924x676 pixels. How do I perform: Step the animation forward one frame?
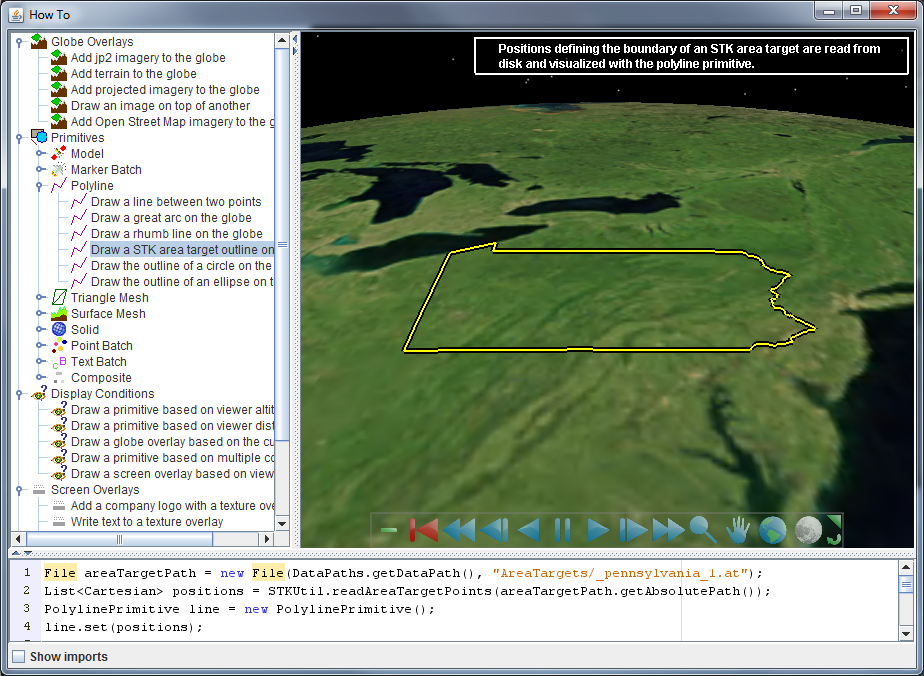tap(633, 530)
